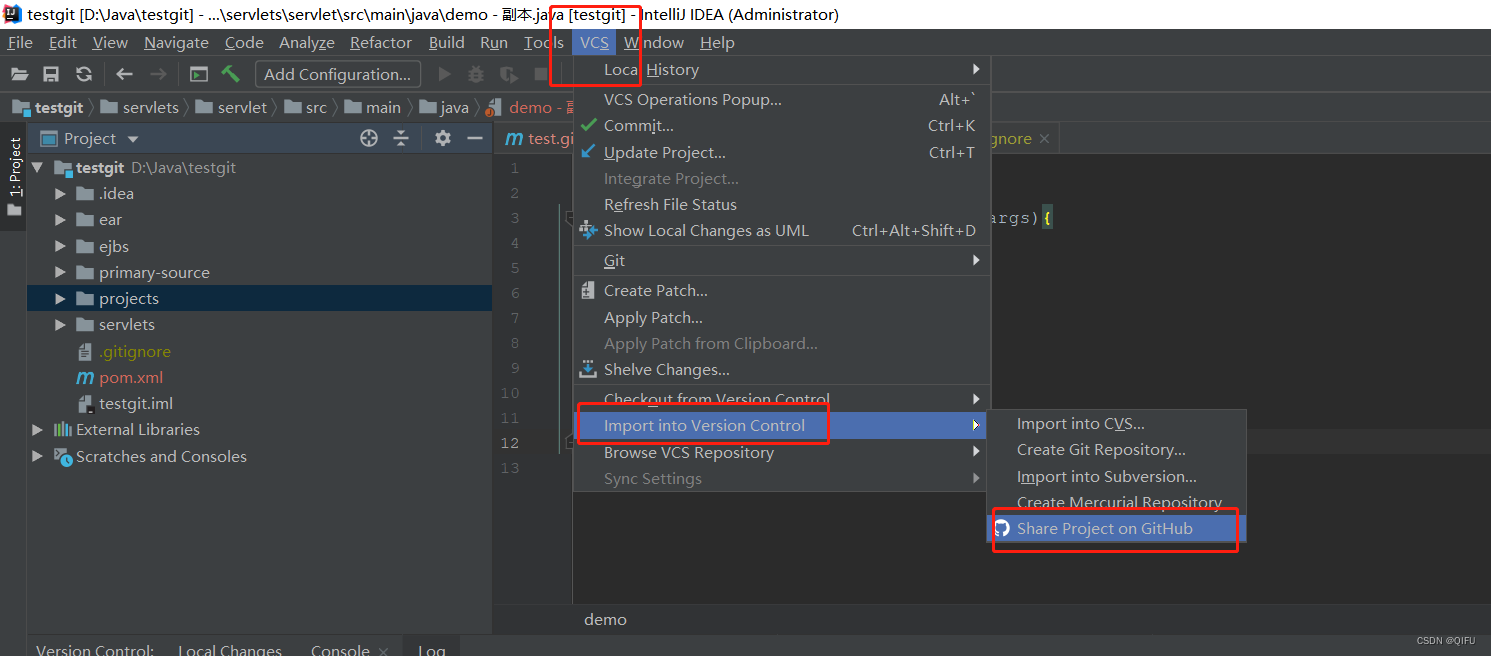Click line number 12 in the gutter

coord(510,443)
